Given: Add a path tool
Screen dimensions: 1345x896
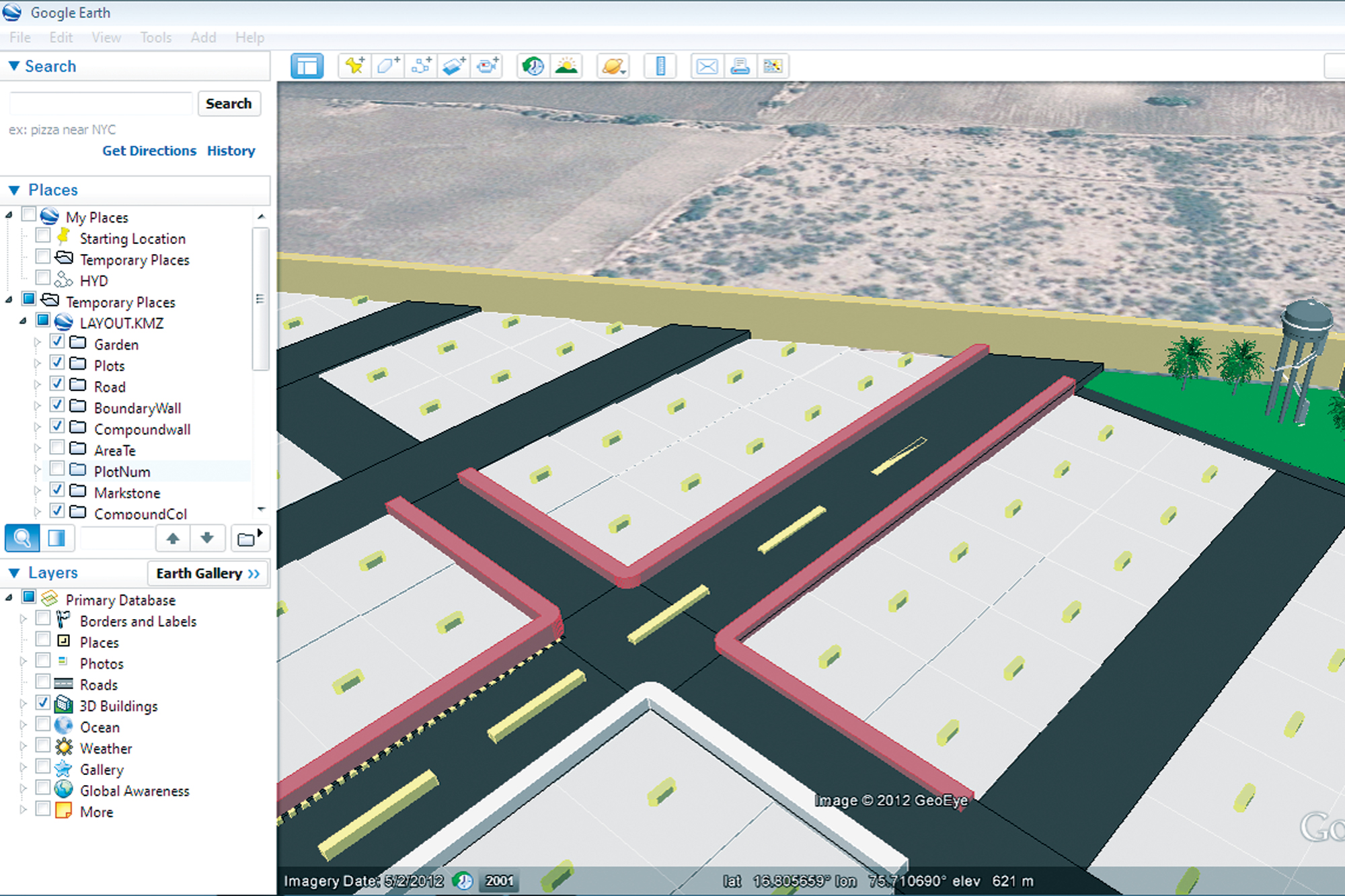Looking at the screenshot, I should coord(422,66).
